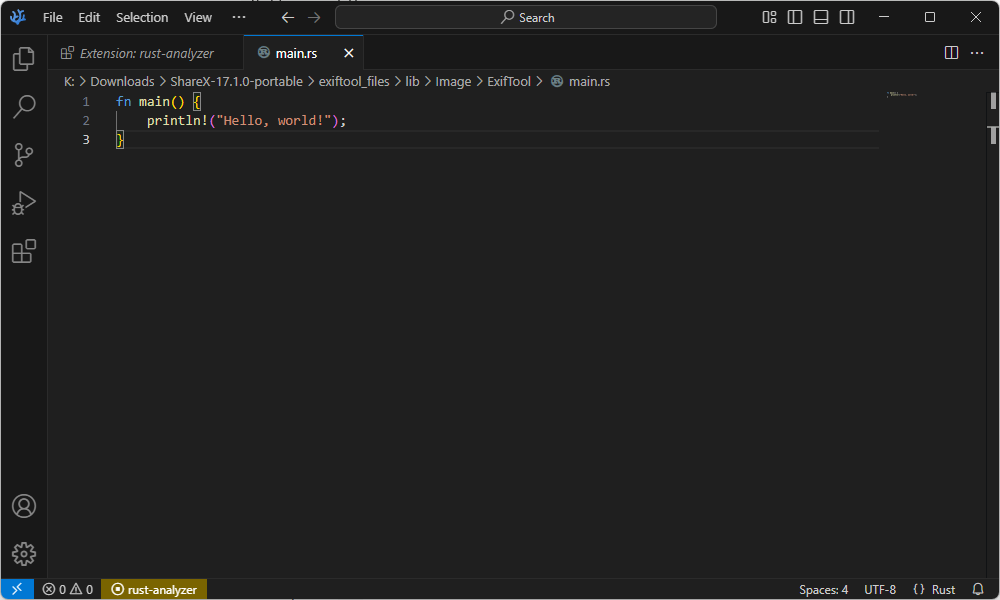Click the println! macro in code

(177, 121)
